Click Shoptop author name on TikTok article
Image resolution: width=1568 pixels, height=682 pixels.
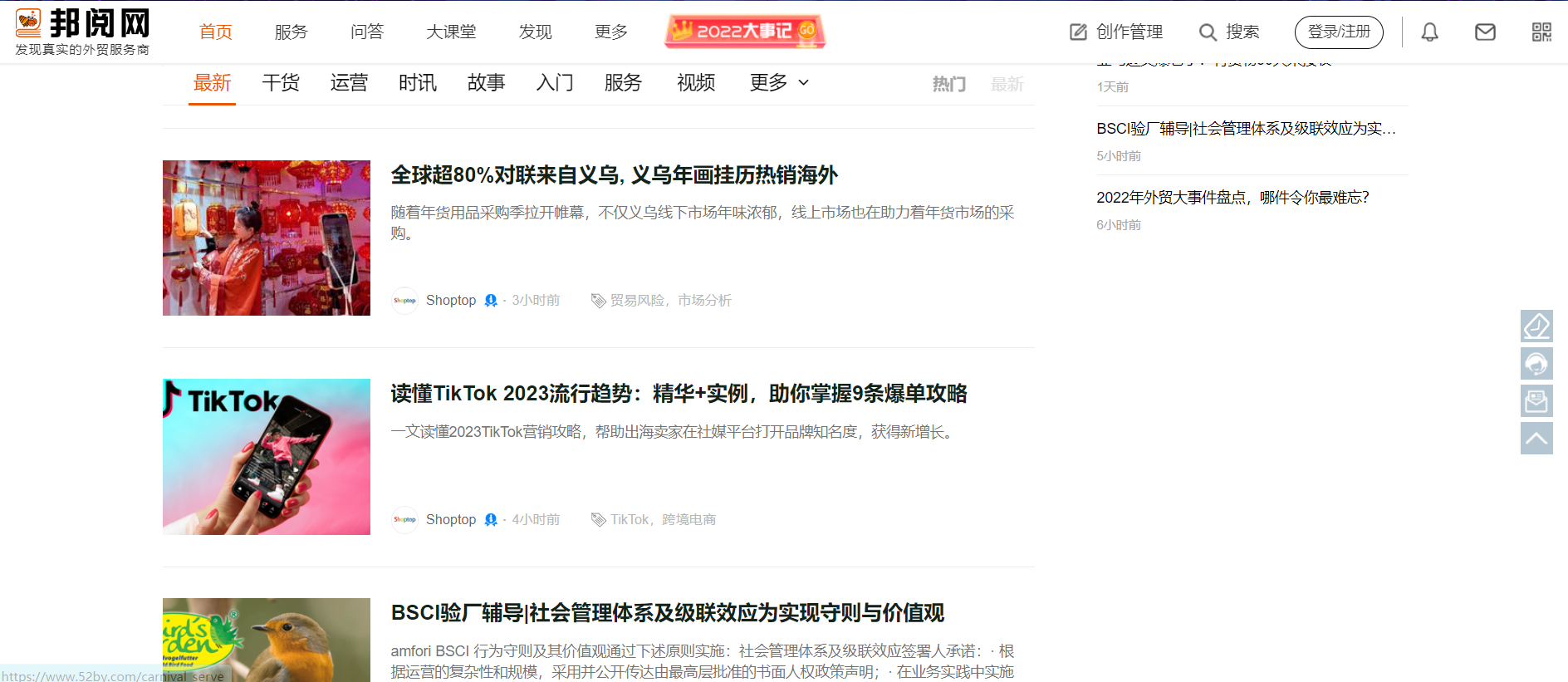point(451,519)
